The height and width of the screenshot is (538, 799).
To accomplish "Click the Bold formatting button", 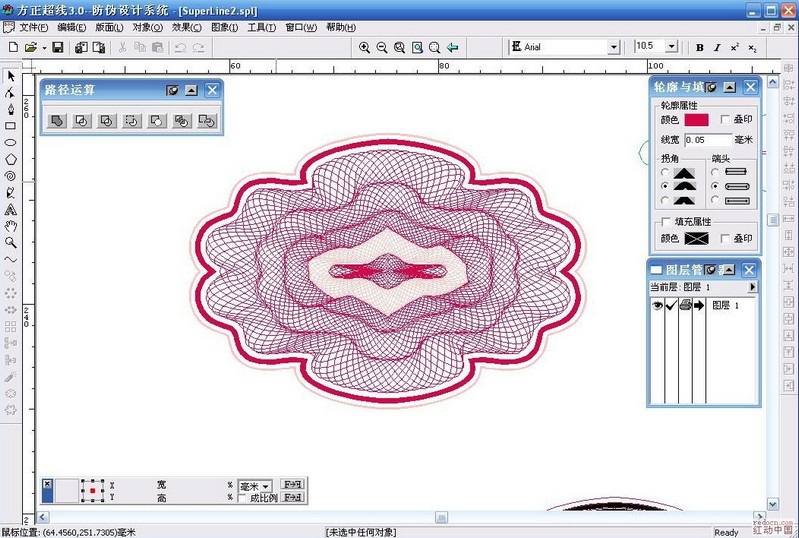I will [x=700, y=47].
